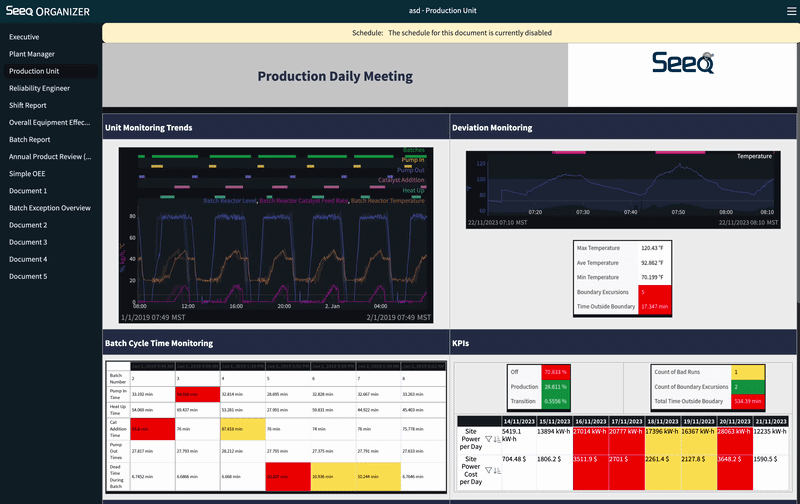The width and height of the screenshot is (800, 504).
Task: Click the Batch Cycle Time Monitoring table
Action: point(276,427)
